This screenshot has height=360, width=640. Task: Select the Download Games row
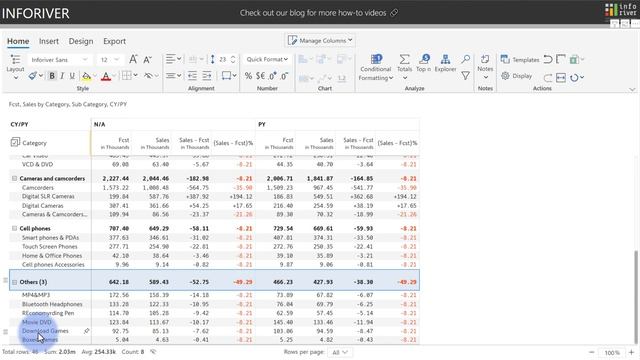coord(214,331)
